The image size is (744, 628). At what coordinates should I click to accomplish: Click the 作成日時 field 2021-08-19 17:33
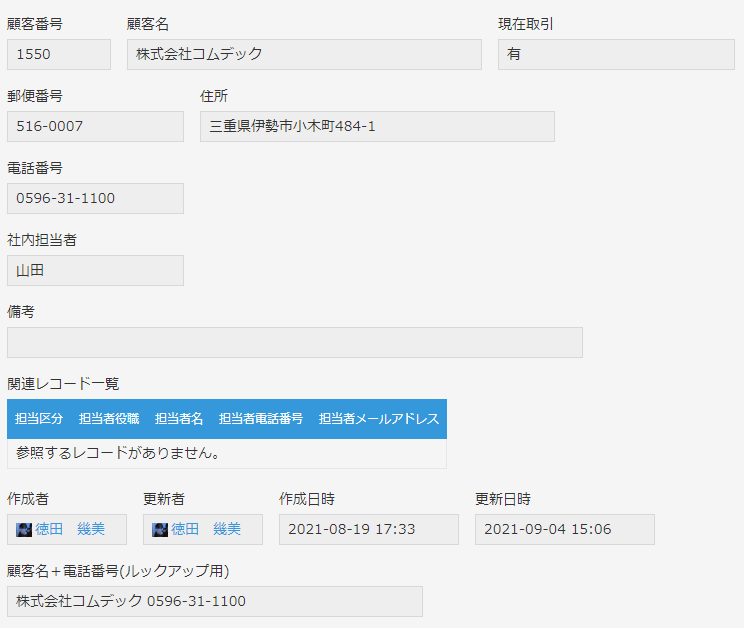pos(369,529)
